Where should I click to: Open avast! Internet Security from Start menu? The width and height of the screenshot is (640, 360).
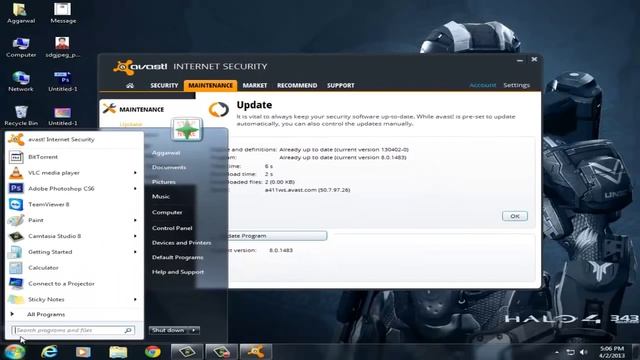(x=74, y=140)
